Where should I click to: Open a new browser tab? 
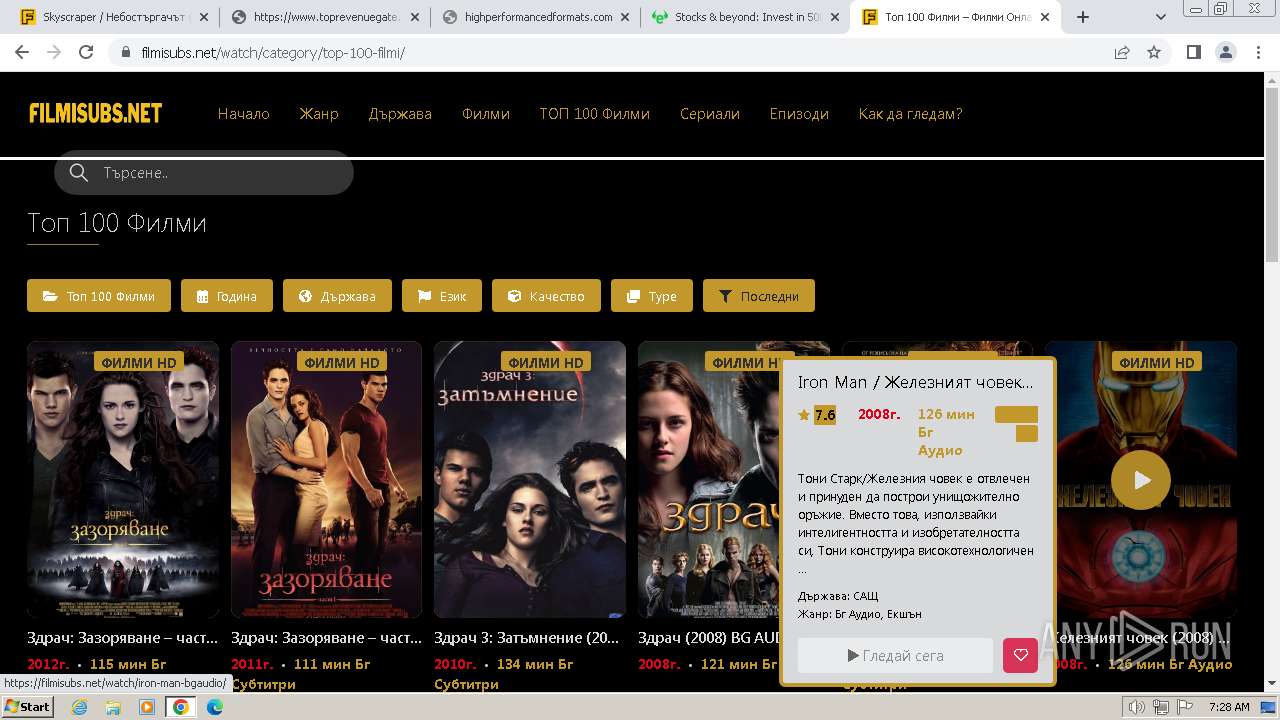pos(1082,17)
